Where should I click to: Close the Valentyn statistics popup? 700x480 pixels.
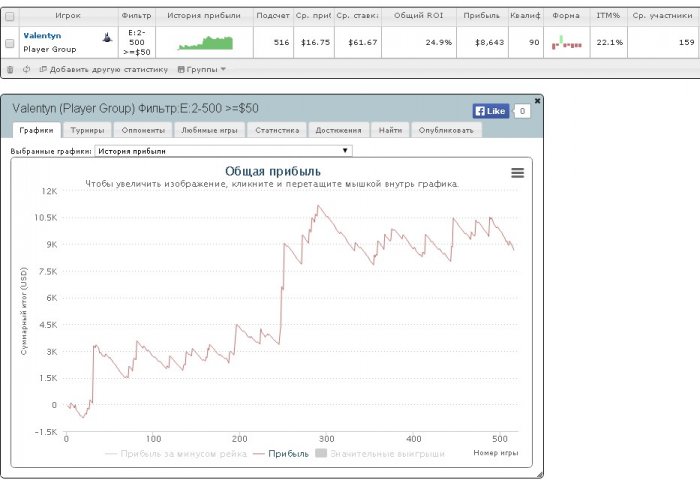537,100
